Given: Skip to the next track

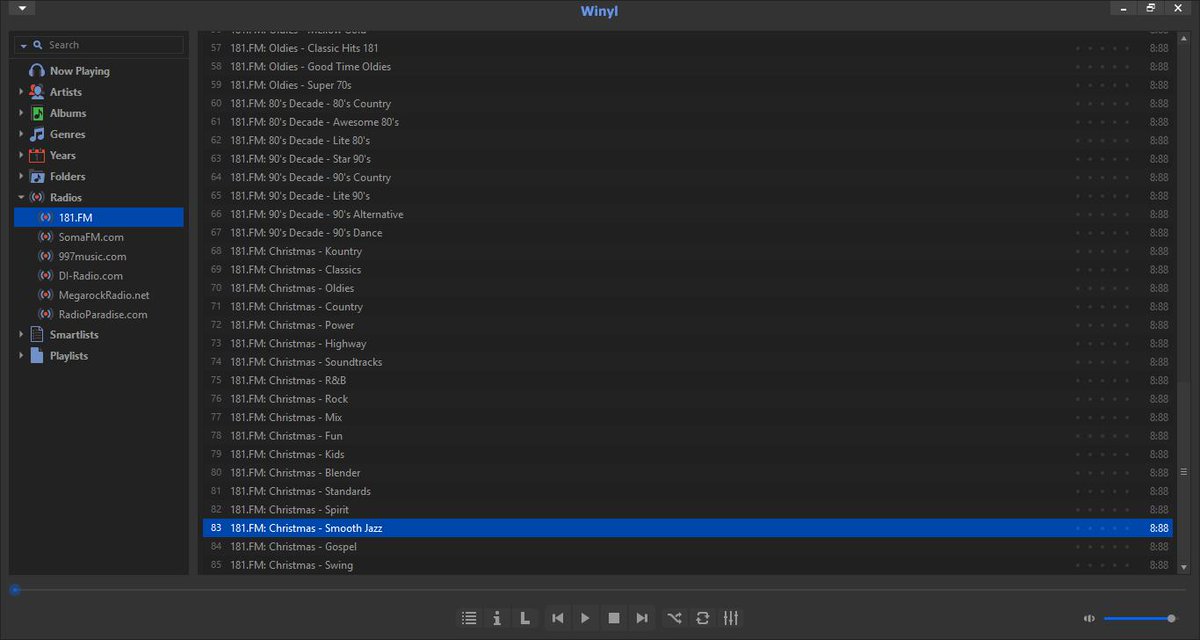Looking at the screenshot, I should click(x=642, y=618).
